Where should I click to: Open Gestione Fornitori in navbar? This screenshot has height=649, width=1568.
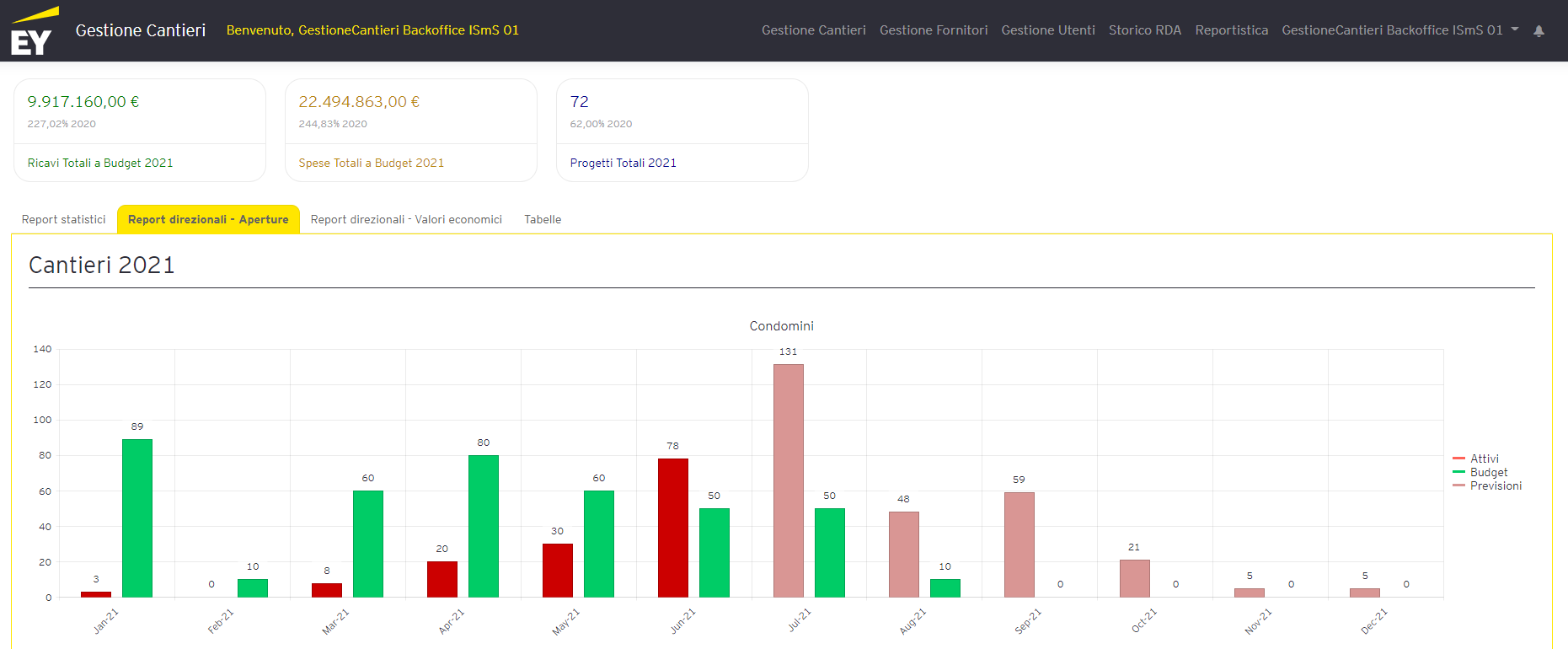[933, 30]
